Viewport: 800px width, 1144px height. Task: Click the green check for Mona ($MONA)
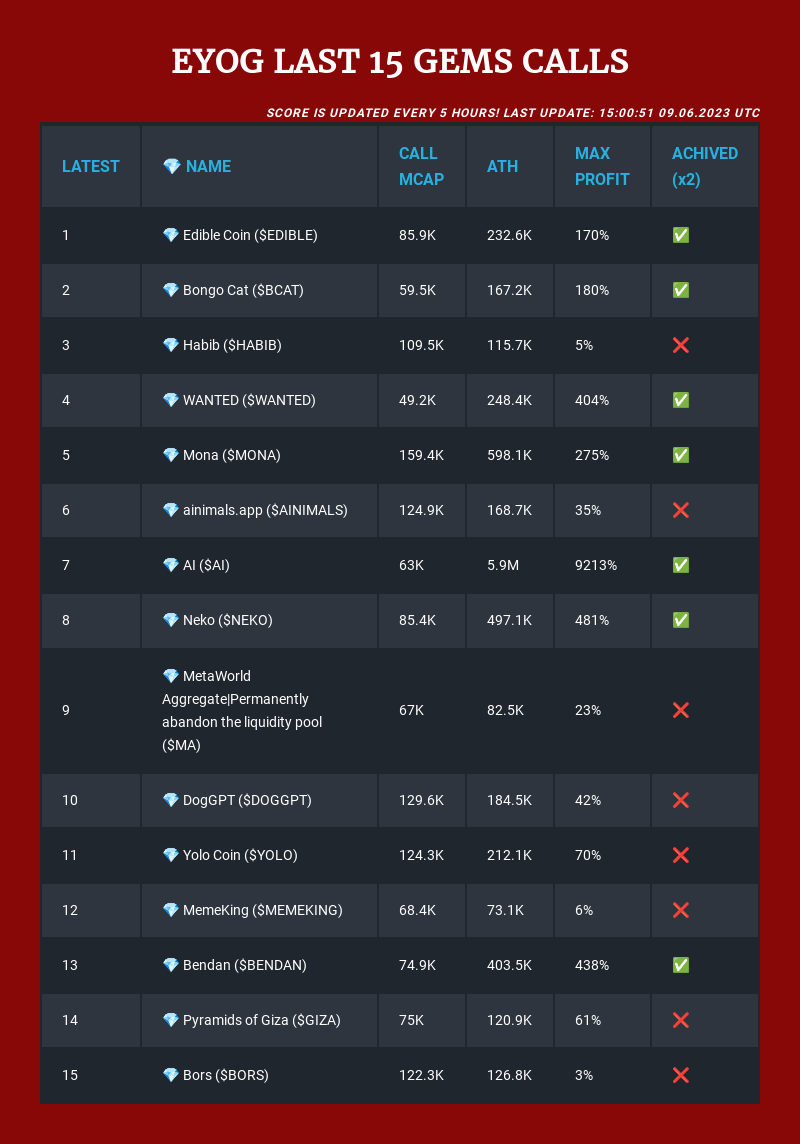[680, 455]
